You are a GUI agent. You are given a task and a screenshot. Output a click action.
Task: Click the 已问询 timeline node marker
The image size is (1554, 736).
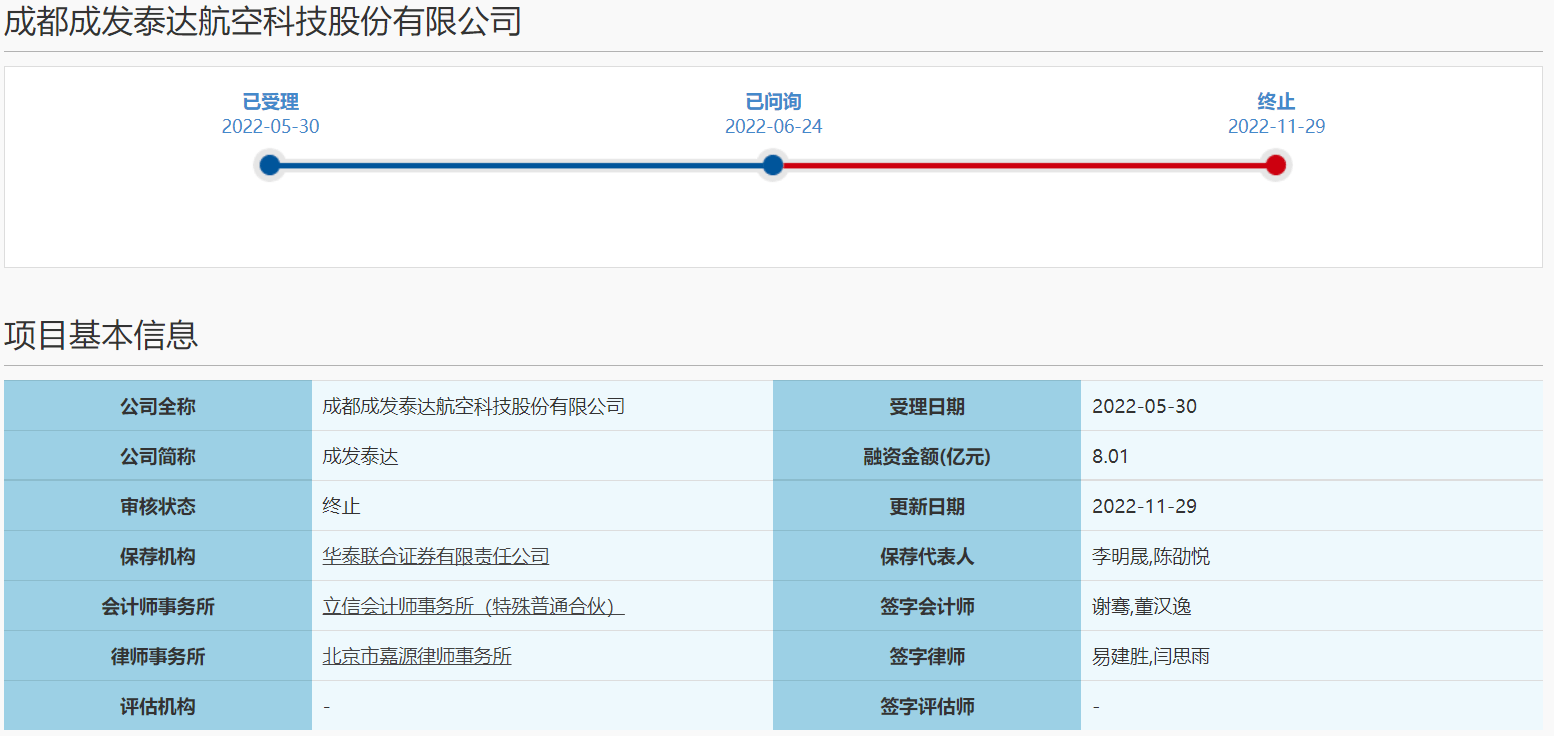[771, 165]
